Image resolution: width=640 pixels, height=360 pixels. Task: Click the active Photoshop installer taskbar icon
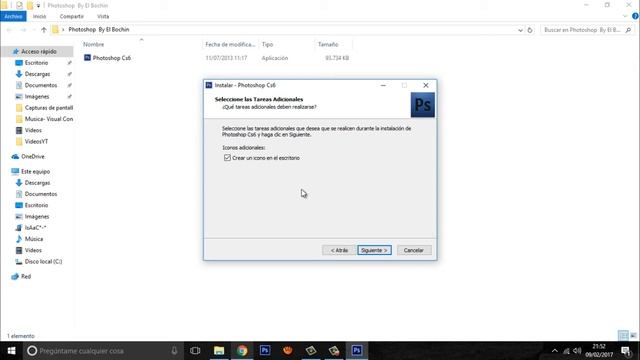click(x=357, y=351)
